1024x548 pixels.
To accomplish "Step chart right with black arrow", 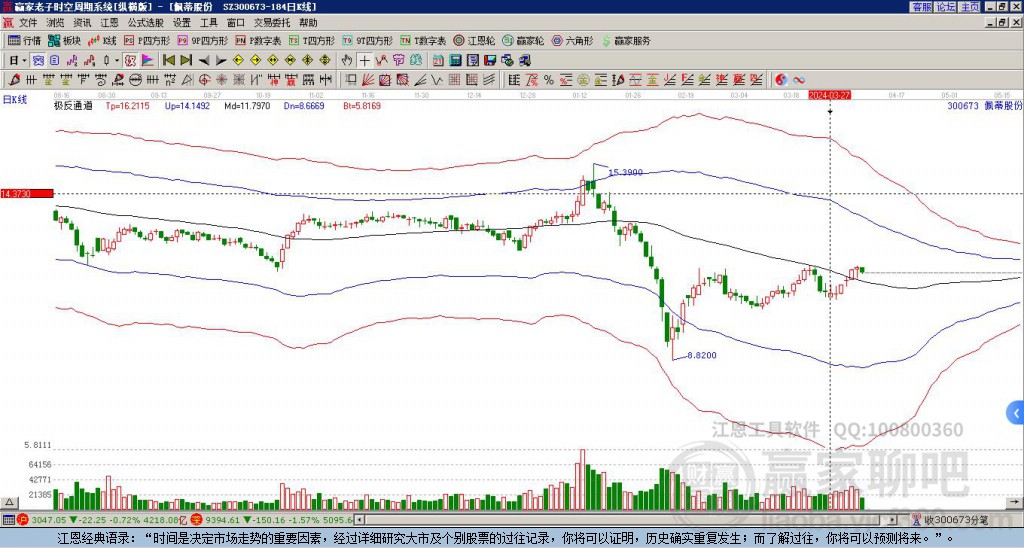I will [221, 61].
